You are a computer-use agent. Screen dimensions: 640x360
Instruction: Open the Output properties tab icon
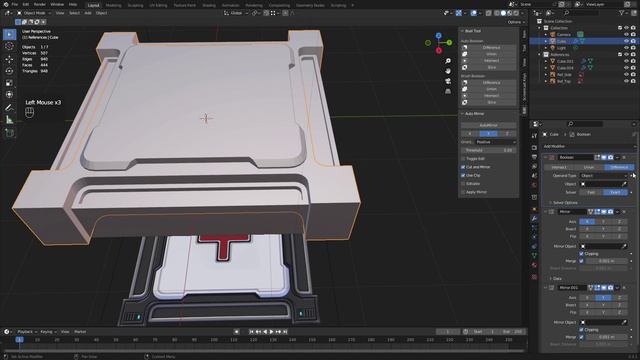tap(534, 157)
